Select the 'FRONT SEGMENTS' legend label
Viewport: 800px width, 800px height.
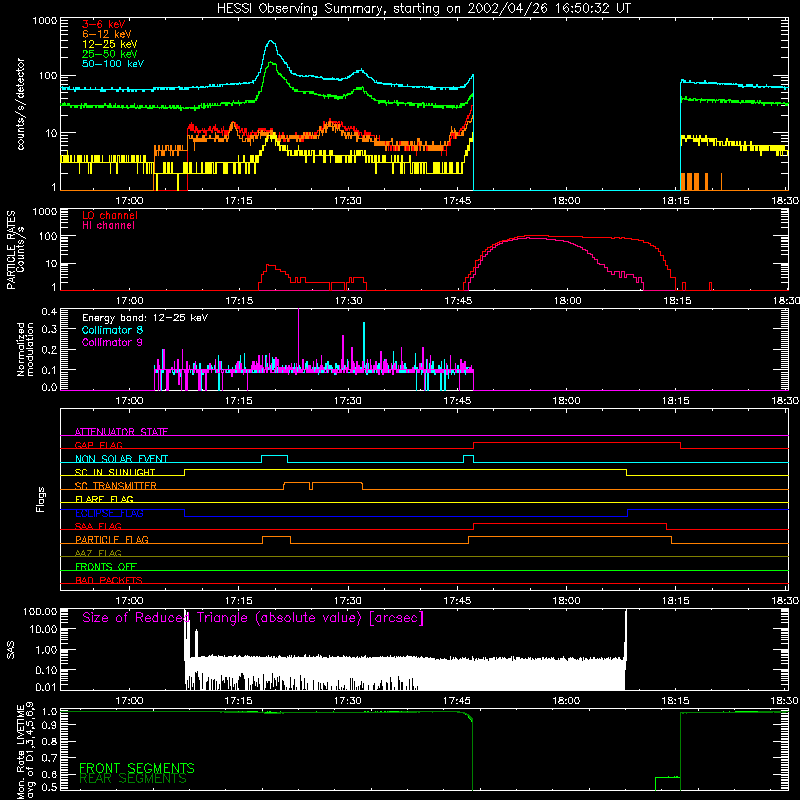[137, 768]
